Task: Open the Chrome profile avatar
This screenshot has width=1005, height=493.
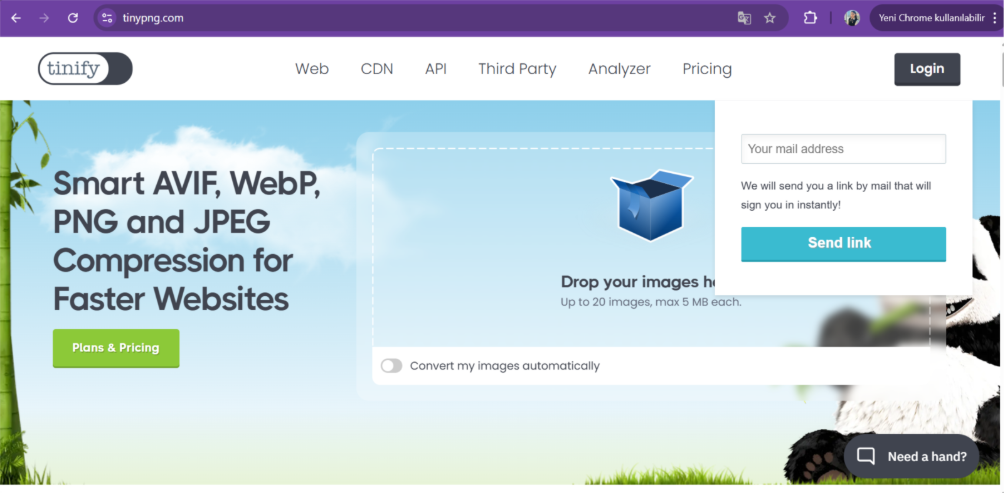Action: (852, 18)
